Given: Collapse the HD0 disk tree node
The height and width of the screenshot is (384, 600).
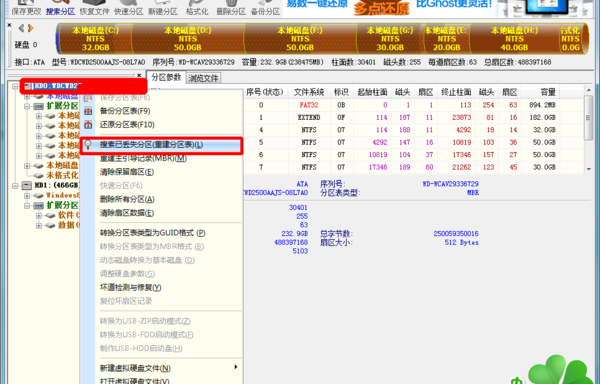Looking at the screenshot, I should [15, 86].
